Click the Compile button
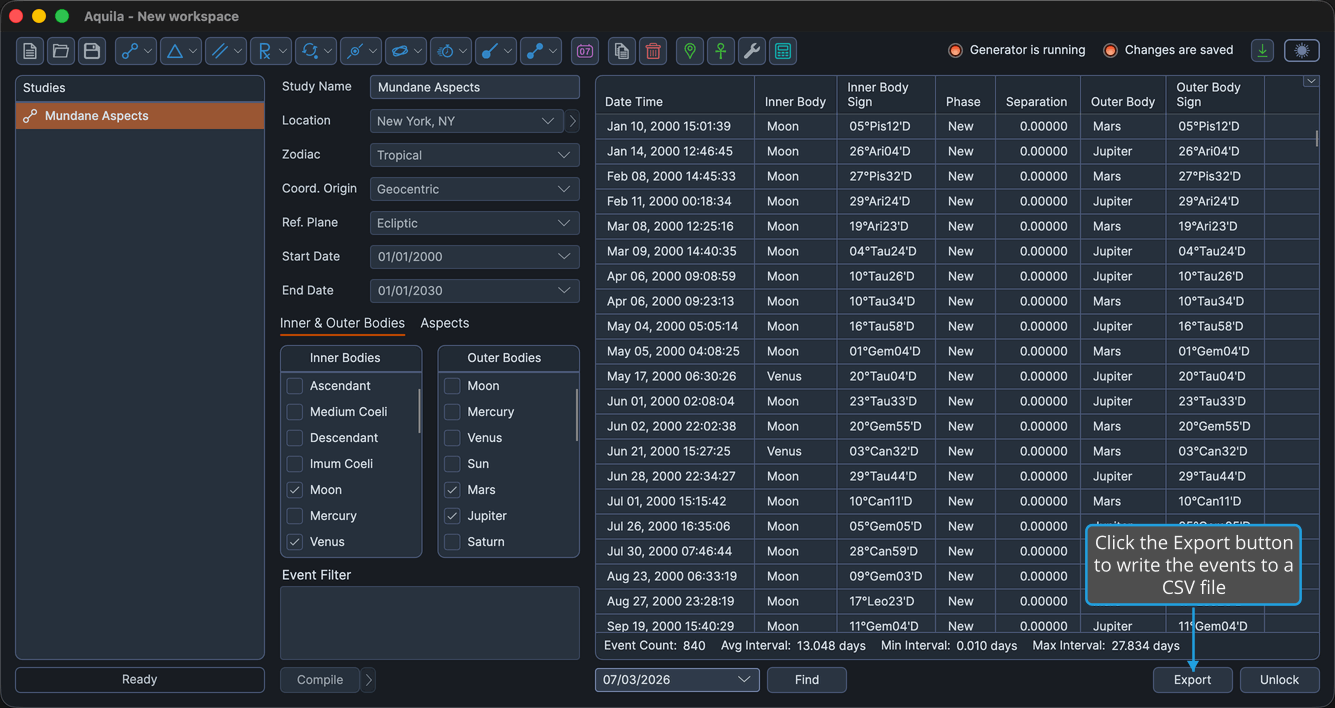The height and width of the screenshot is (708, 1335). point(320,680)
